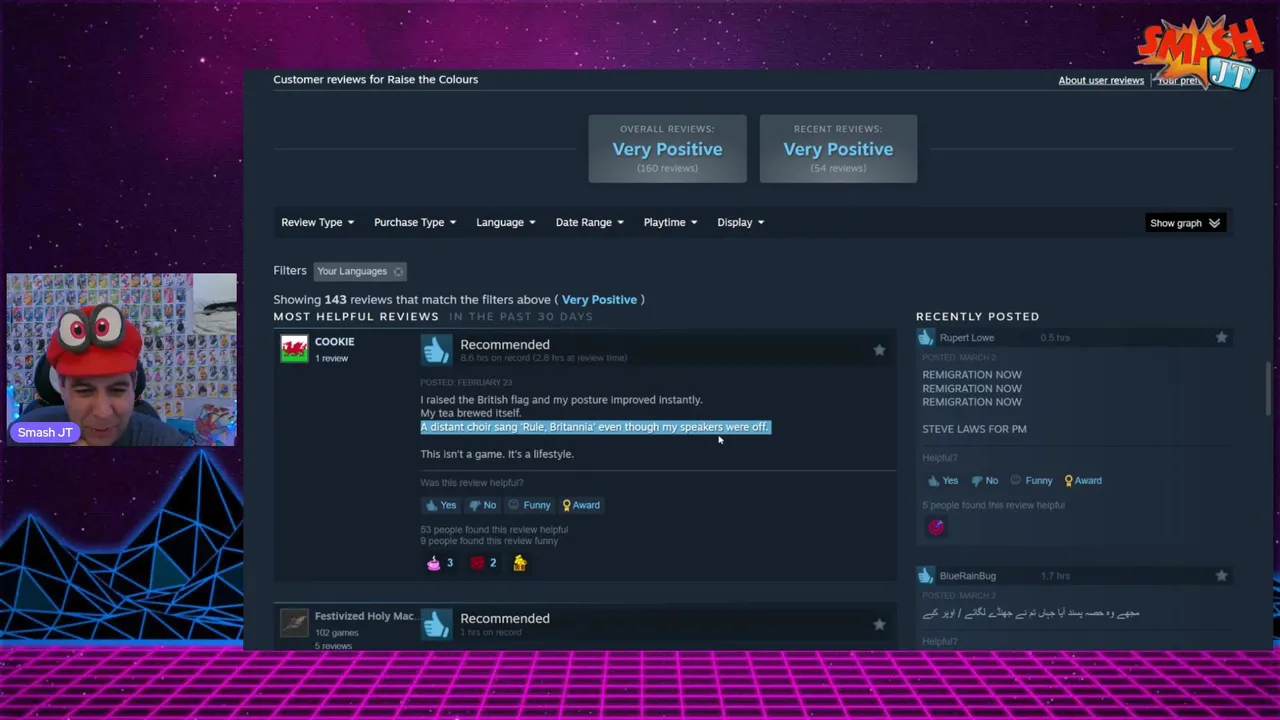The height and width of the screenshot is (720, 1280).
Task: Click COOKIE's Welsh flag avatar
Action: pos(294,349)
